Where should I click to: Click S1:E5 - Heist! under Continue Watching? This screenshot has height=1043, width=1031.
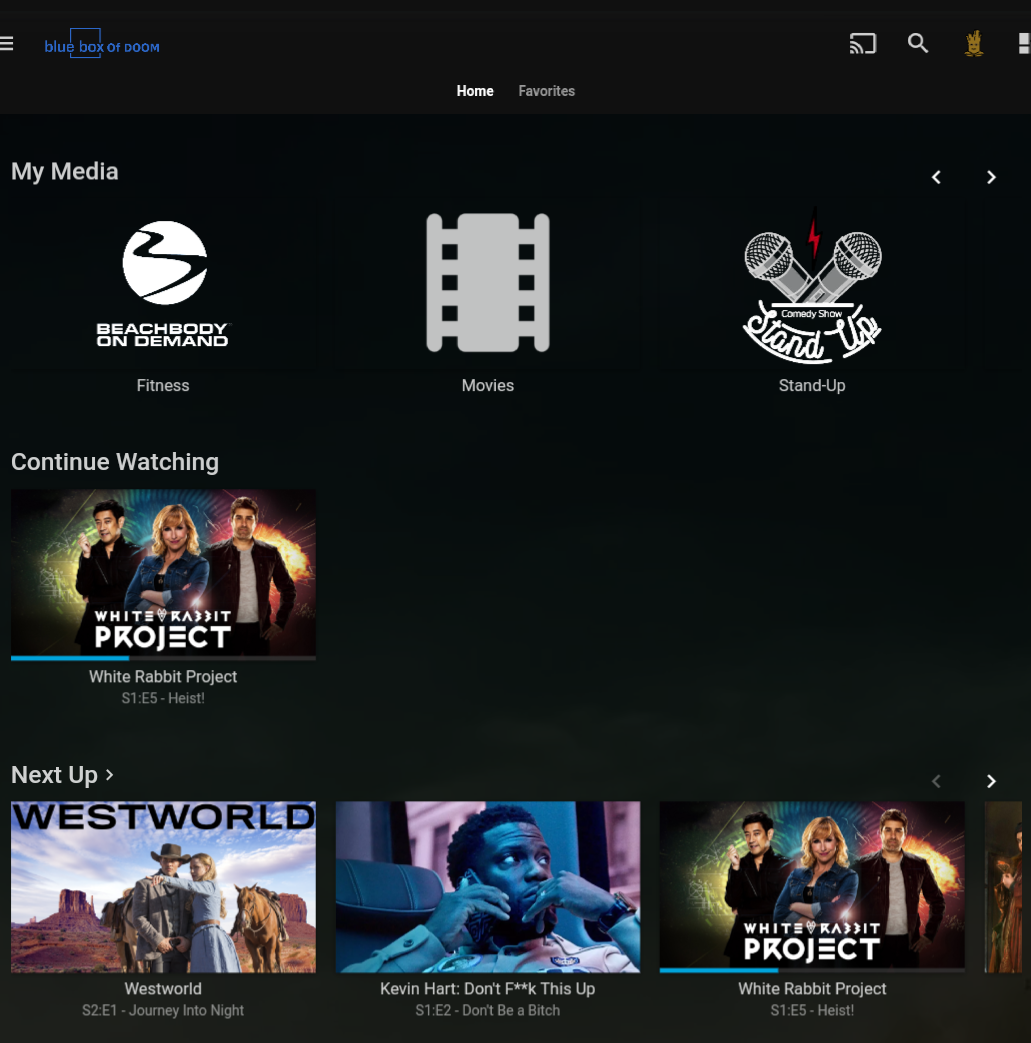163,698
